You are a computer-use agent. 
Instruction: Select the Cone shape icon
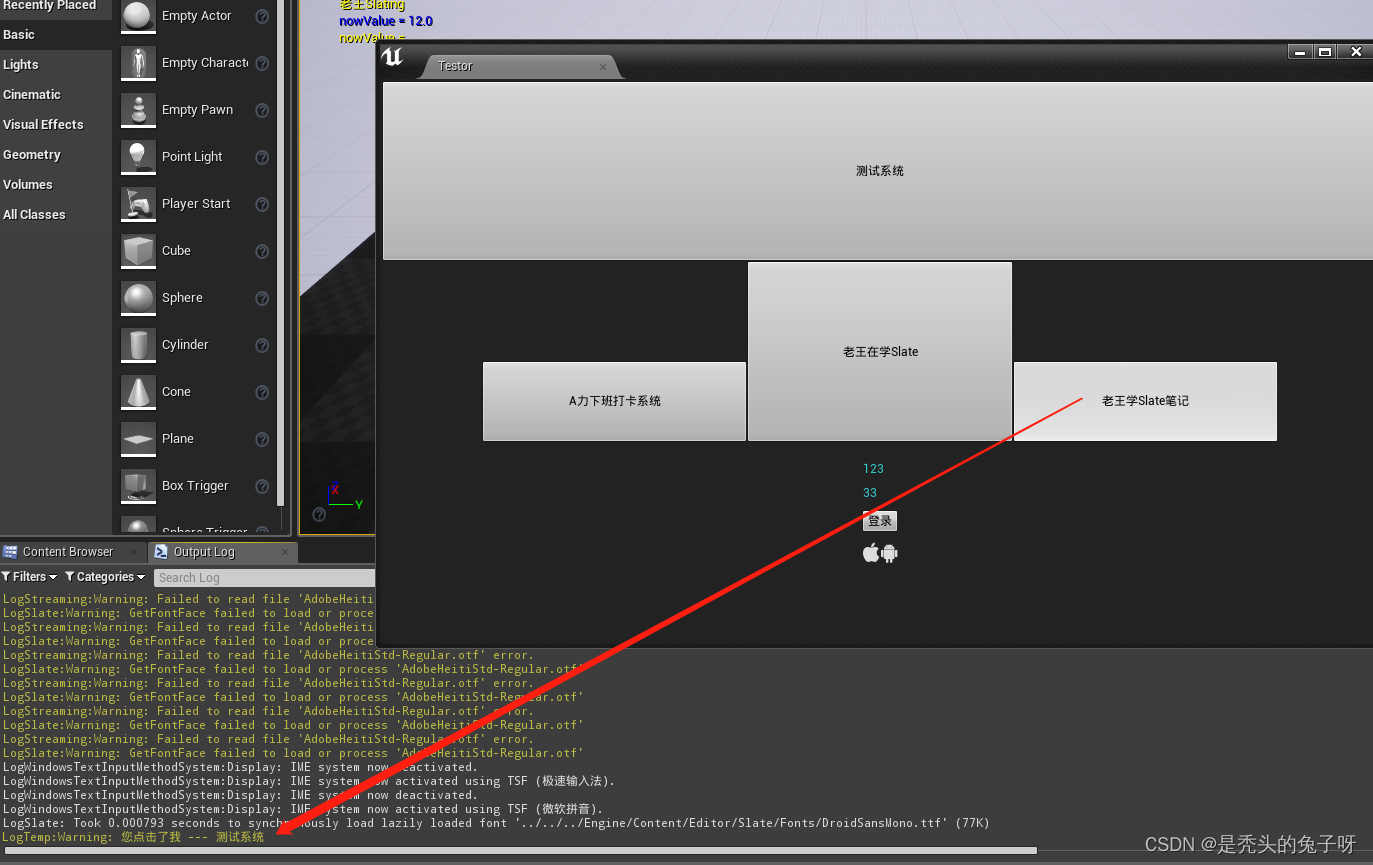(138, 392)
